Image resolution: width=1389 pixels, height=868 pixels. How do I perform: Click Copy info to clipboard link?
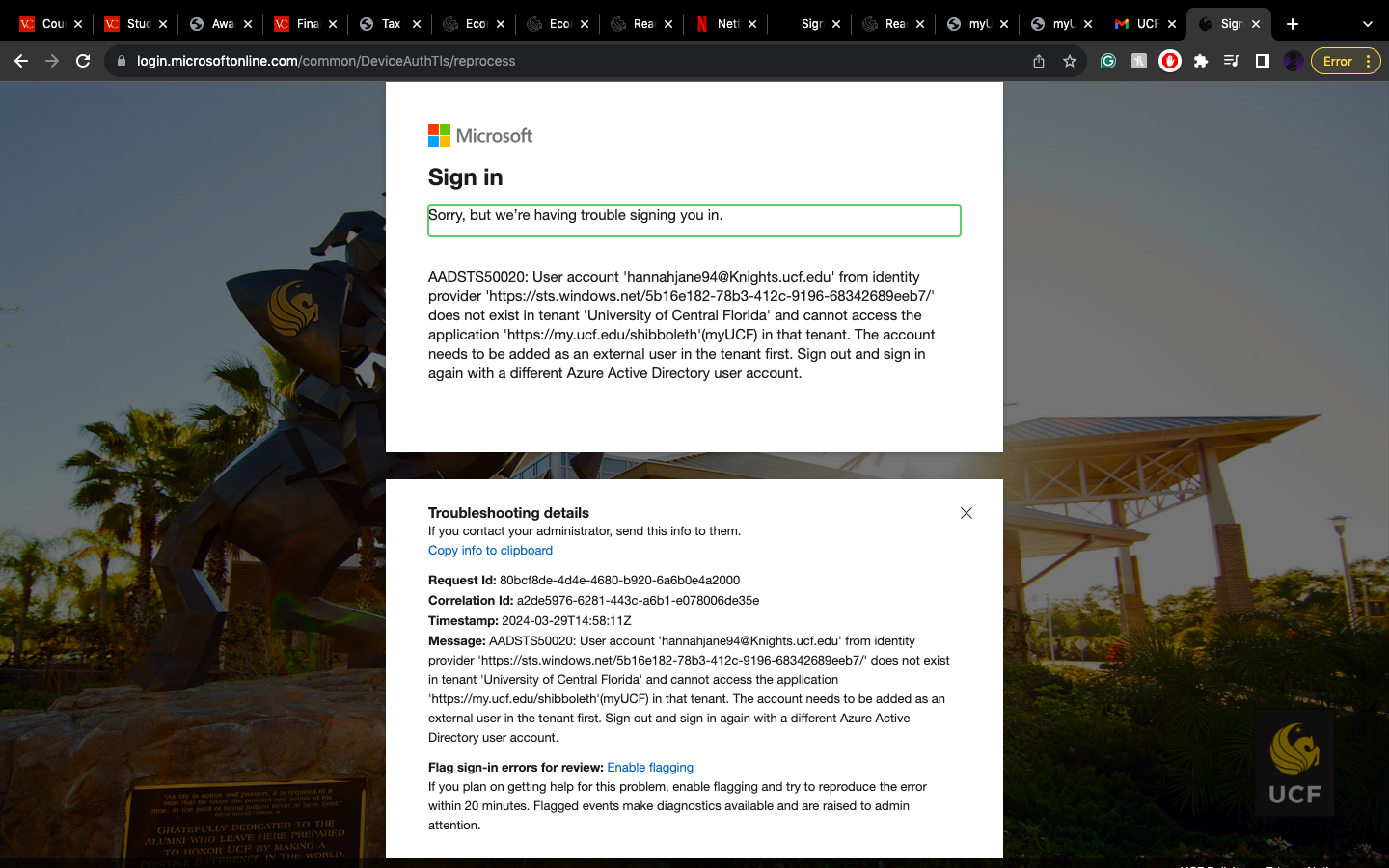click(490, 551)
